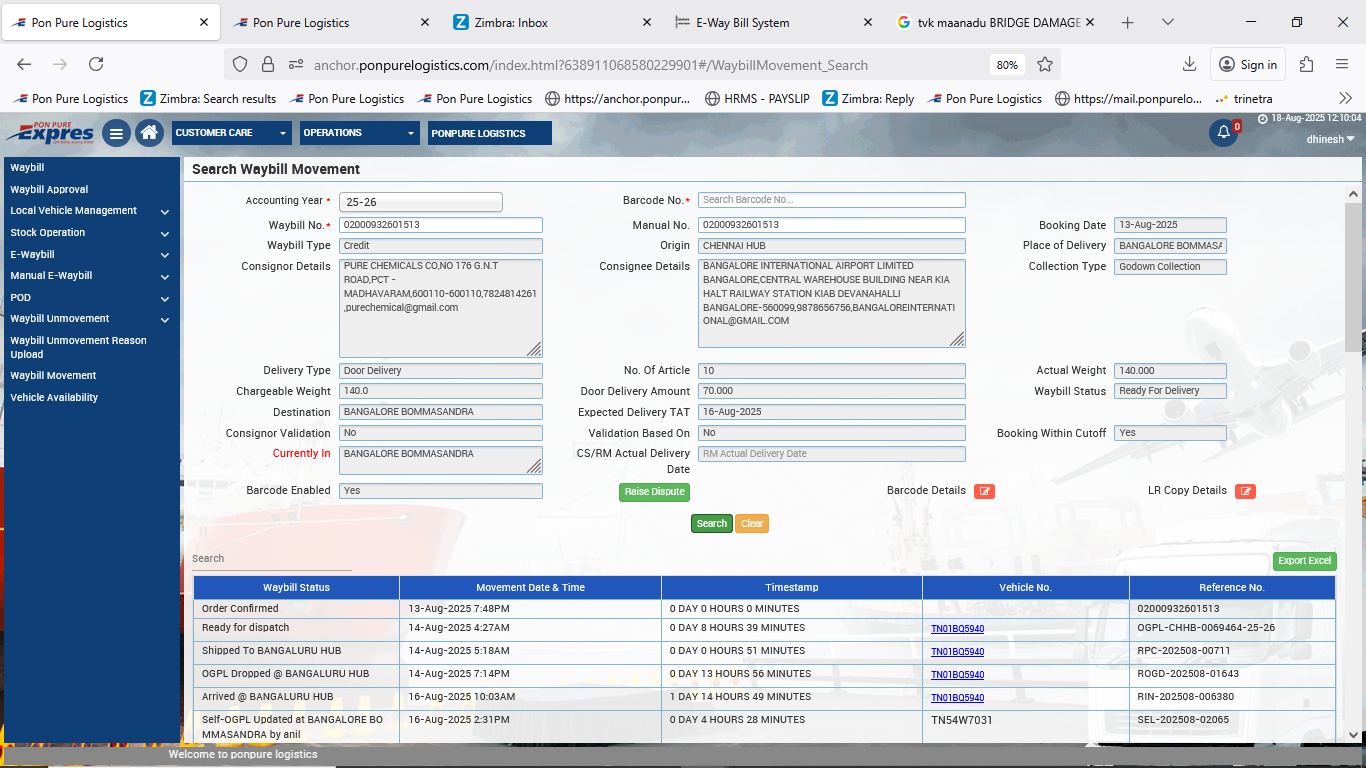1366x768 pixels.
Task: Open Waybill Approval in sidebar
Action: coord(49,189)
